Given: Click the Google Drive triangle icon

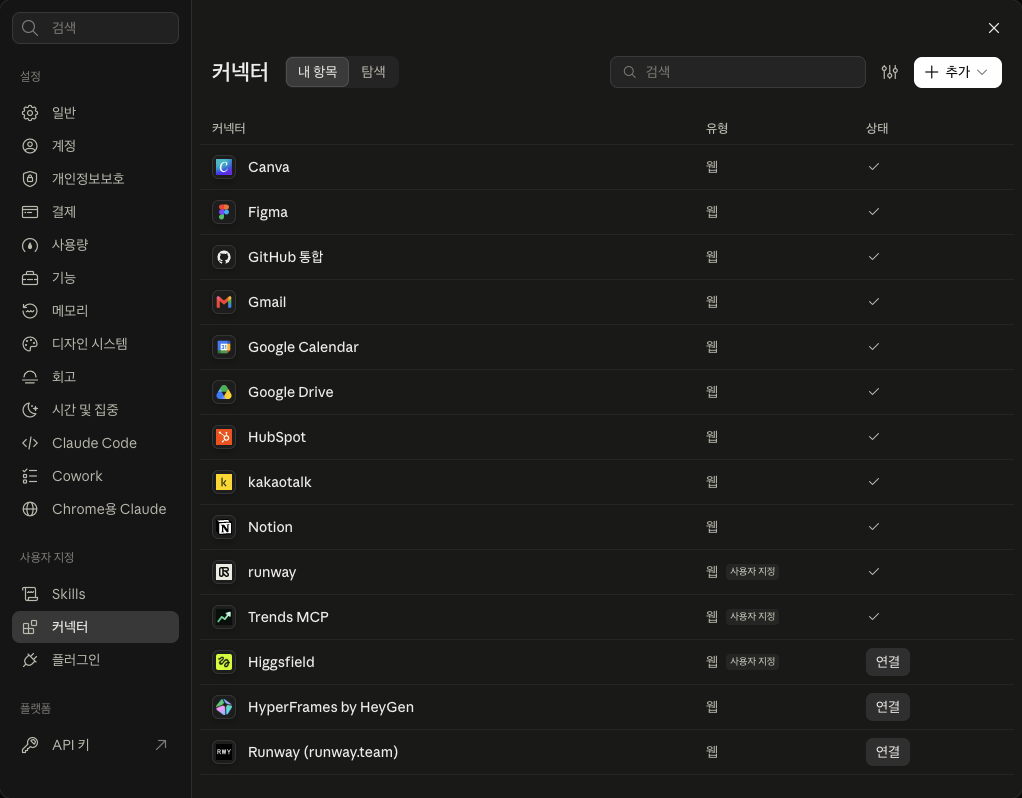Looking at the screenshot, I should pyautogui.click(x=224, y=392).
